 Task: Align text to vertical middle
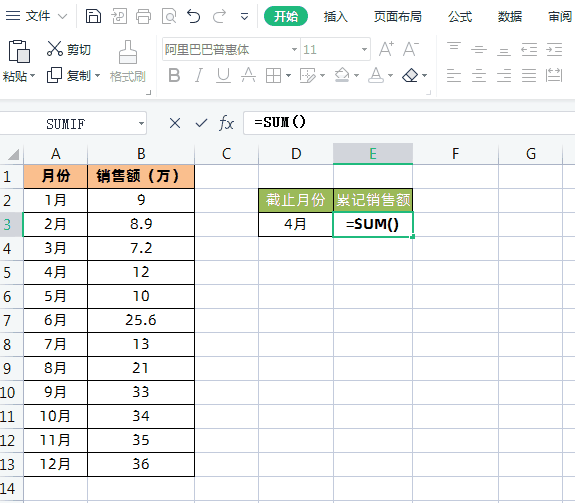click(x=479, y=49)
